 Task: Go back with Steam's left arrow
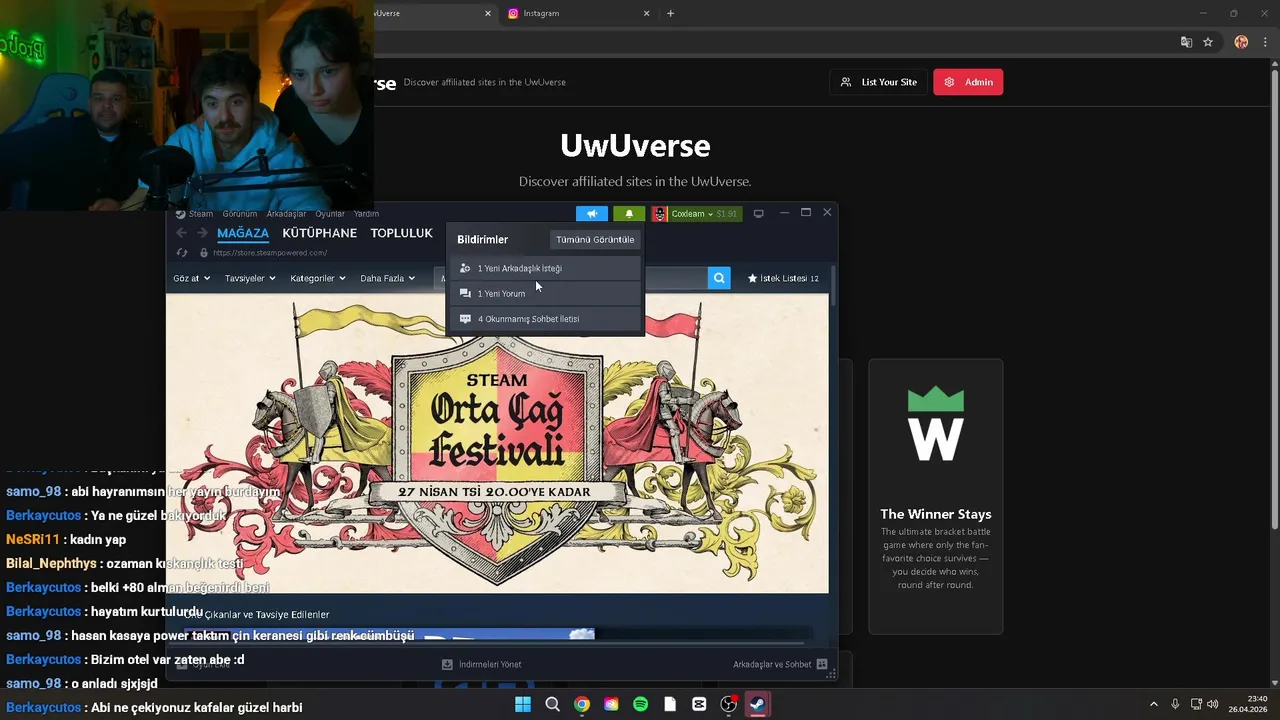[x=181, y=233]
